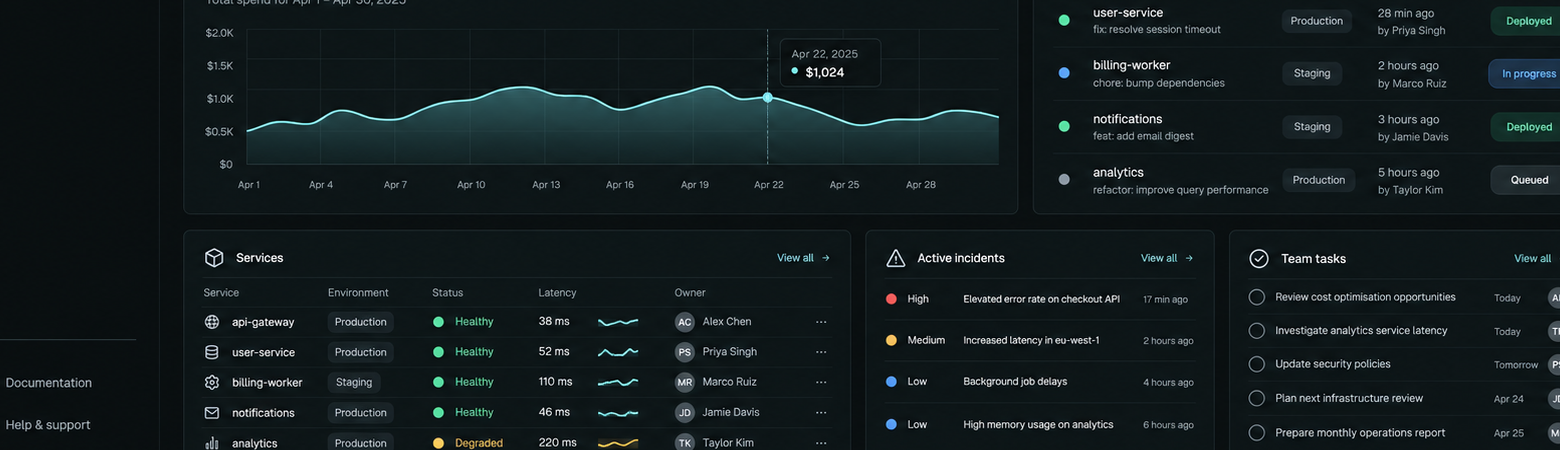Click the green status dot for user-service deployment

[x=1064, y=20]
